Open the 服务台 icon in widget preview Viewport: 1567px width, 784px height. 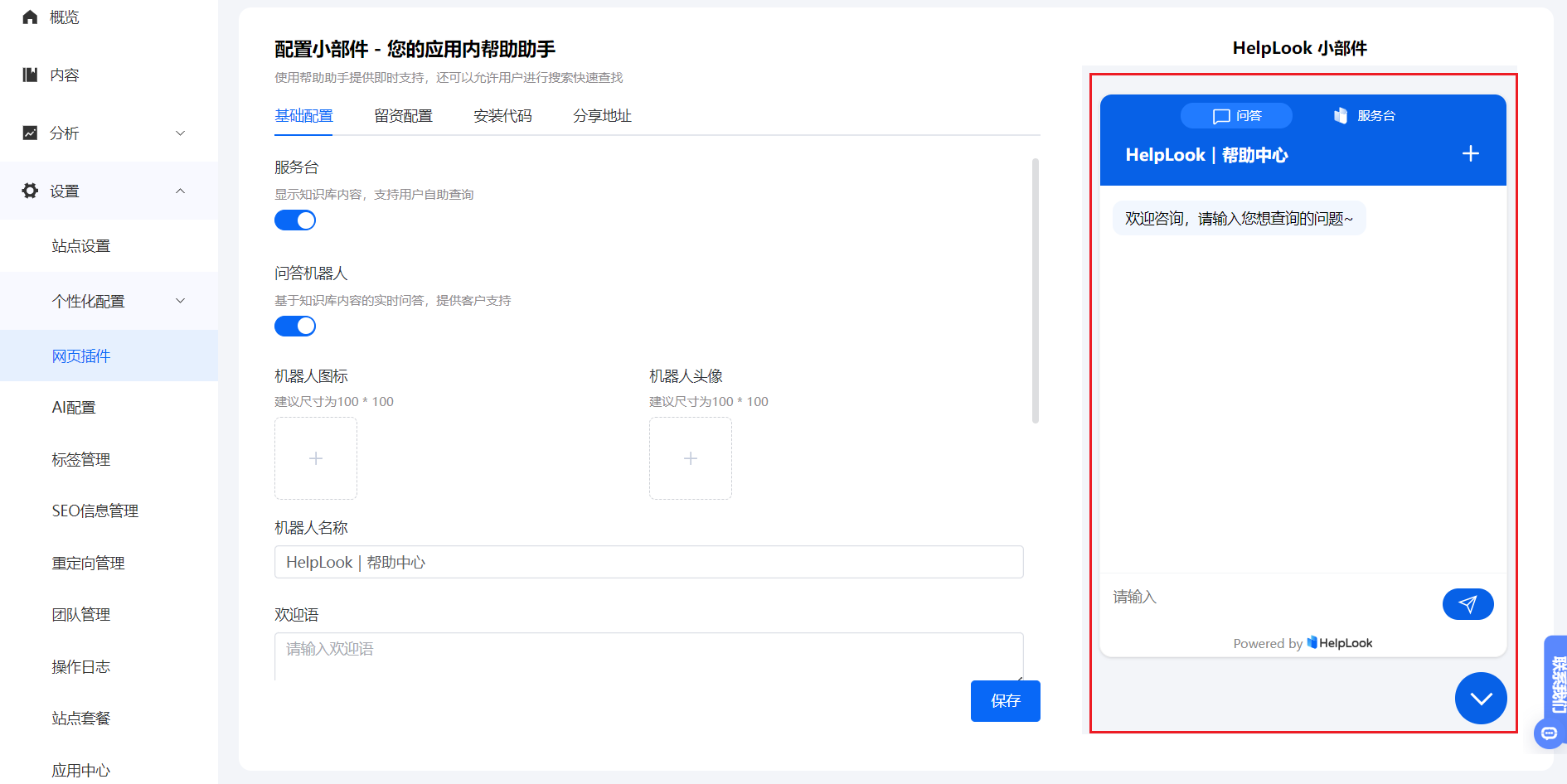(1341, 116)
